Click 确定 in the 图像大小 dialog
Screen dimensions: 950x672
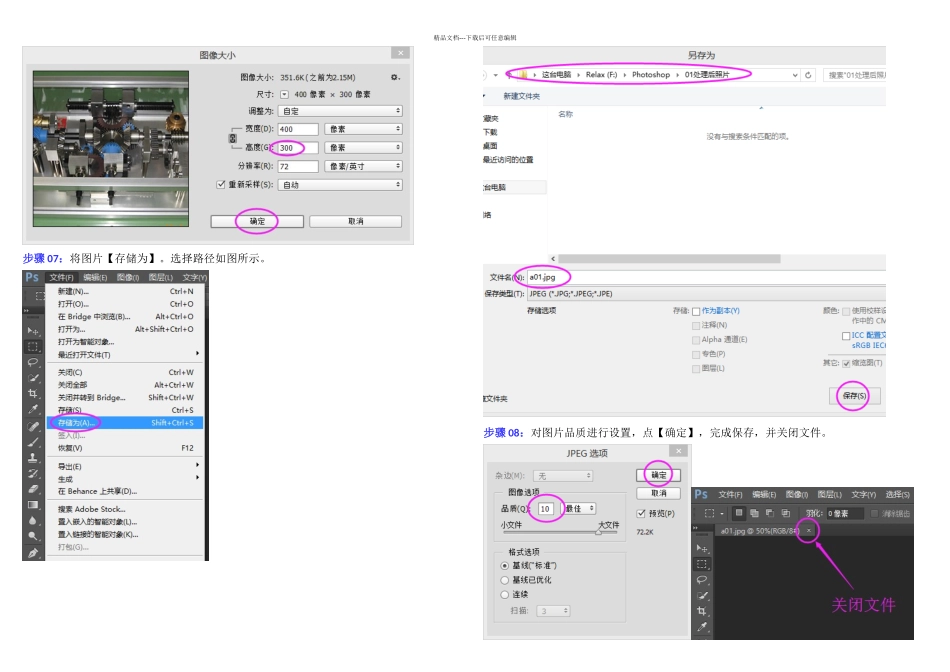[x=257, y=221]
